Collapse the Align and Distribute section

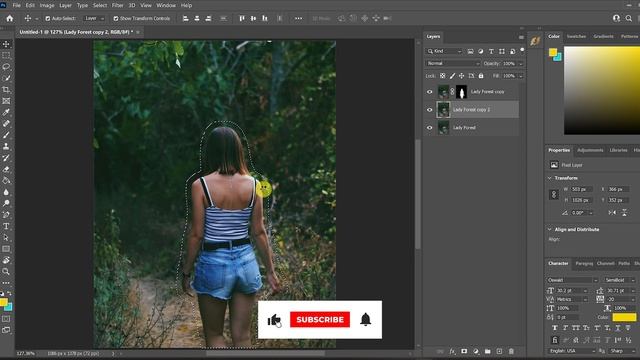550,229
